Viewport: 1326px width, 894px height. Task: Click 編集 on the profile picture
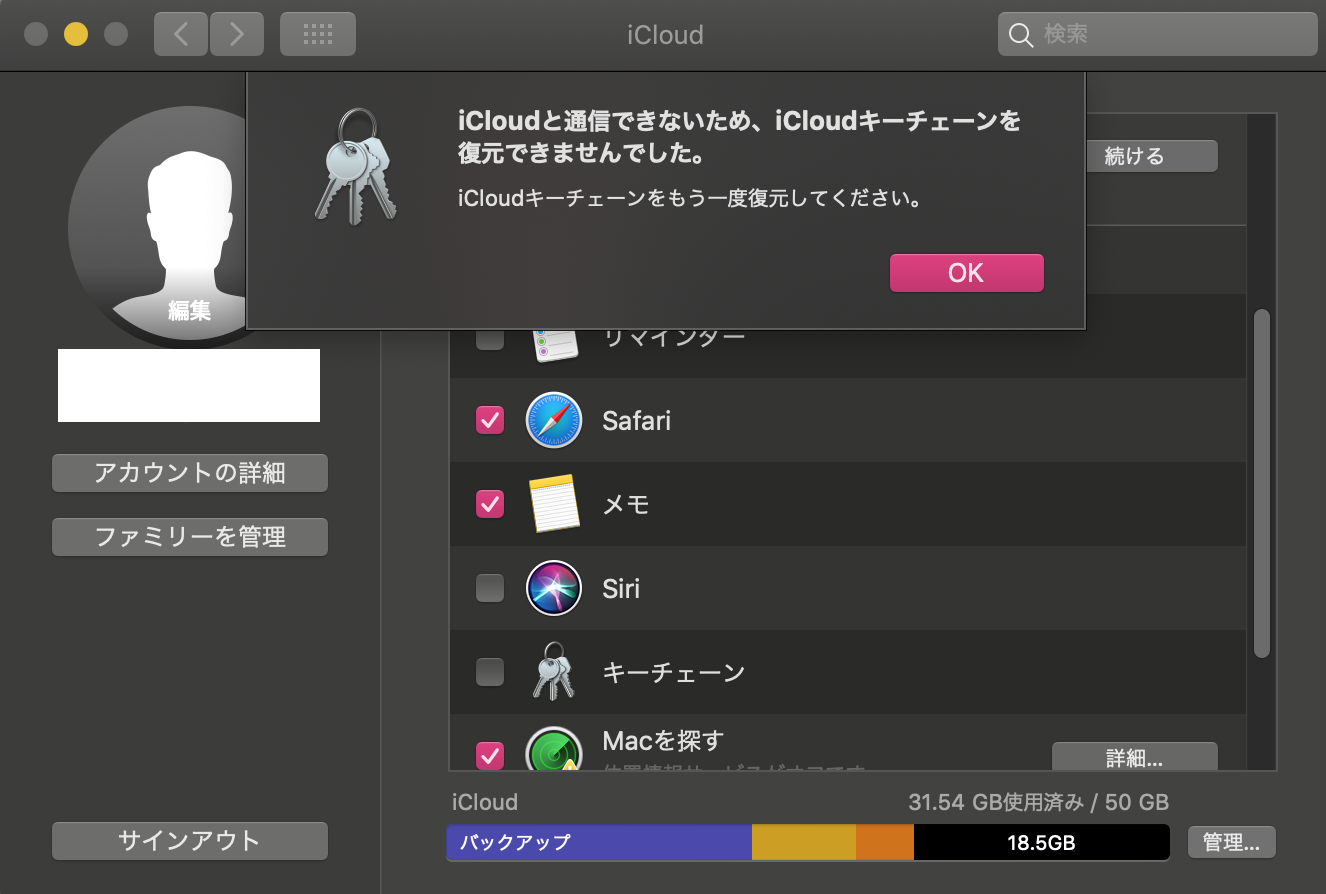coord(189,311)
